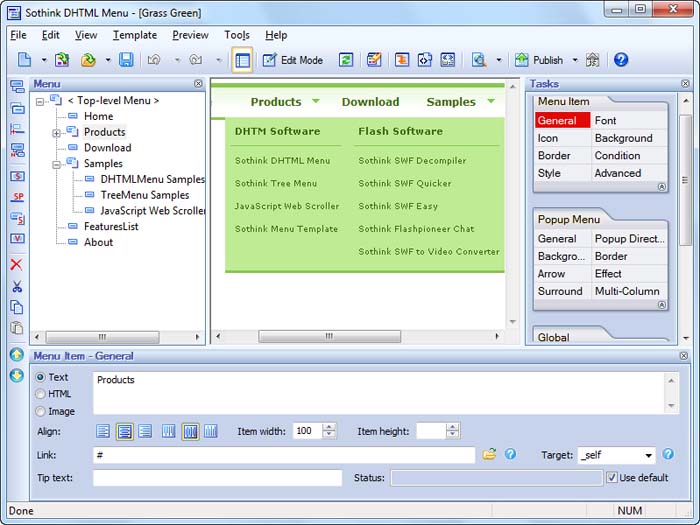Collapse the Top-level Menu tree node

pyautogui.click(x=40, y=102)
